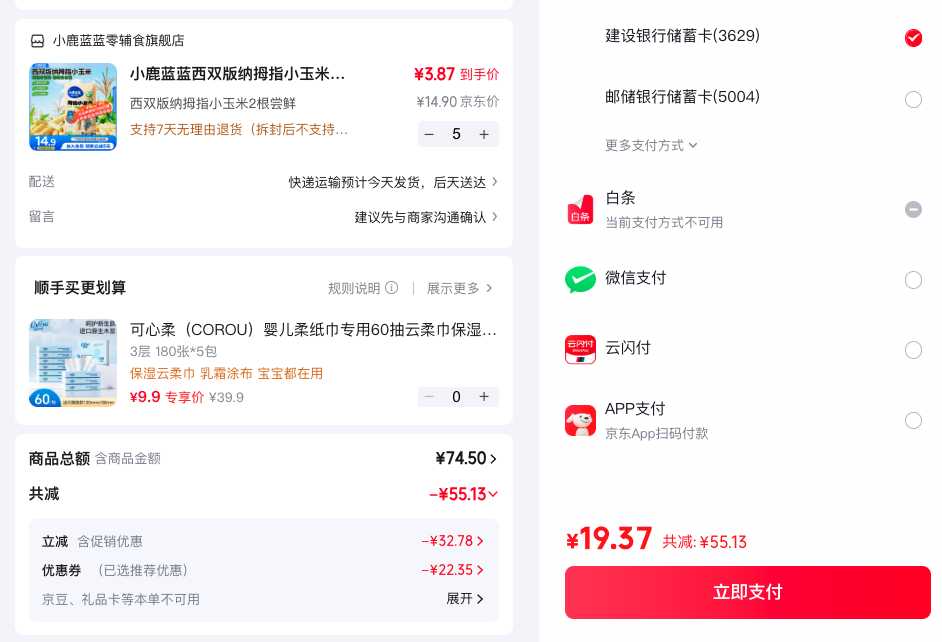Click the WeChat Pay green icon

tap(580, 279)
